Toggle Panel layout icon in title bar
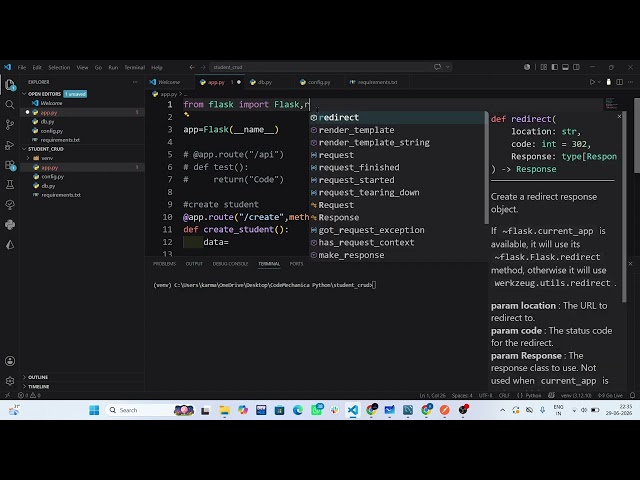Screen dimensions: 640x480 coord(565,67)
